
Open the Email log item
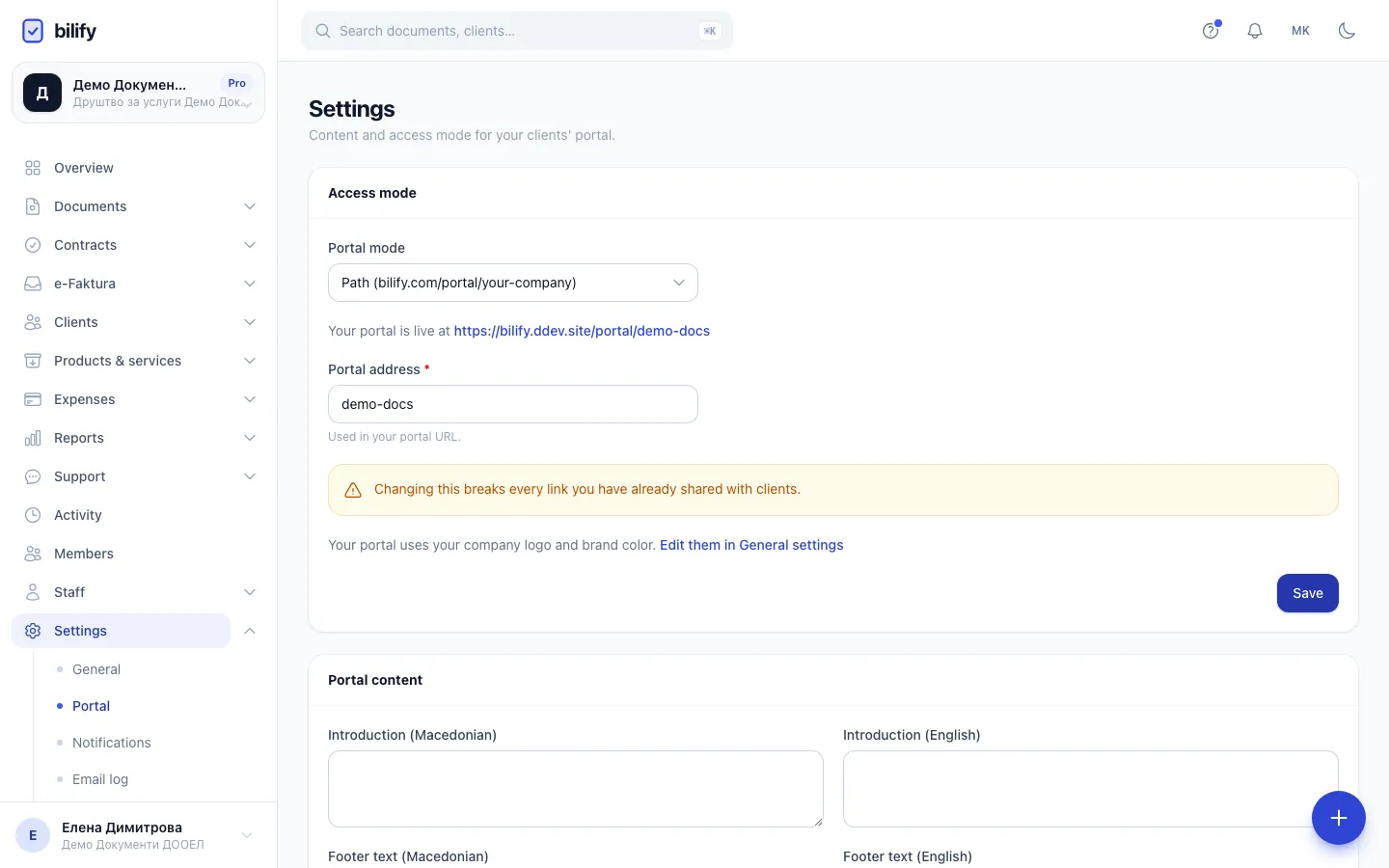coord(100,779)
